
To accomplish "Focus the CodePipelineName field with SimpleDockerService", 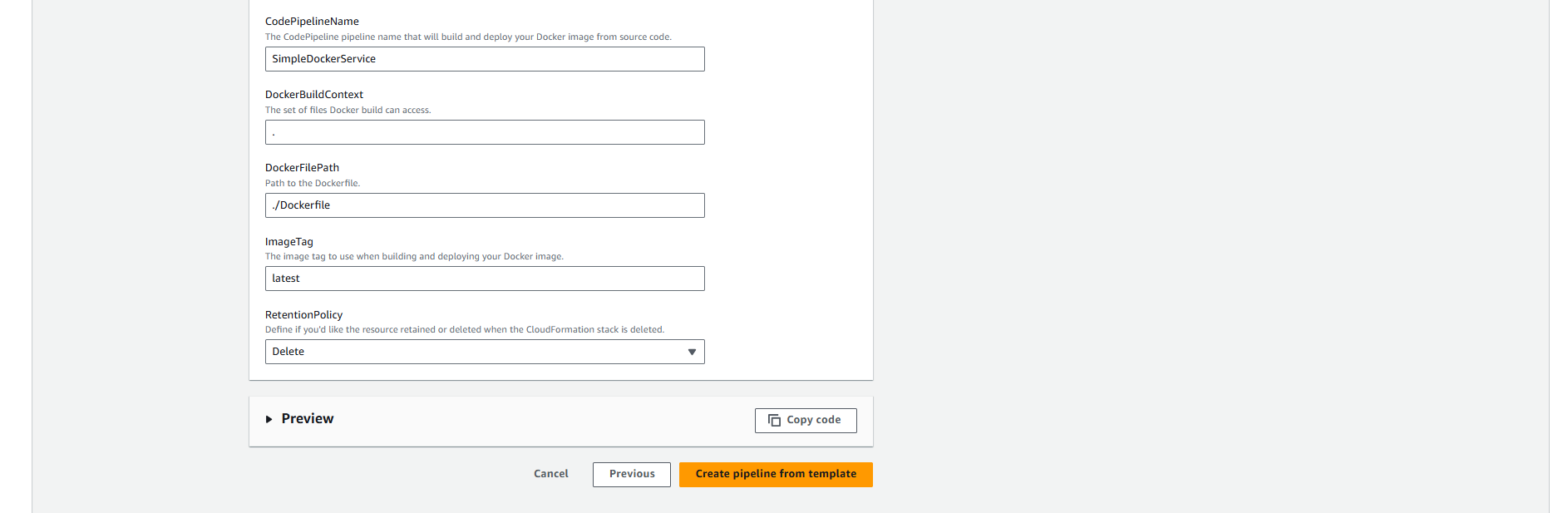I will [x=484, y=59].
